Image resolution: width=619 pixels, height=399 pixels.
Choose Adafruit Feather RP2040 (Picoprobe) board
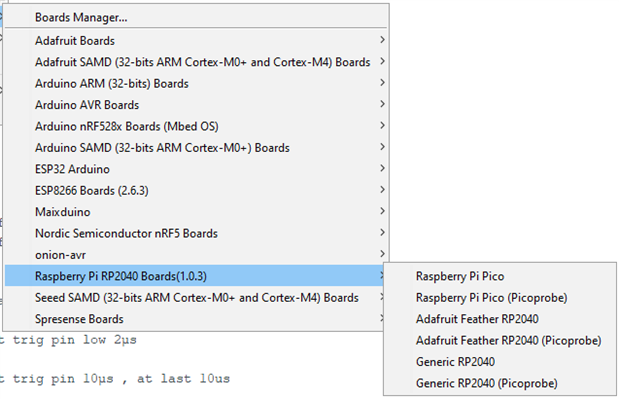point(500,340)
